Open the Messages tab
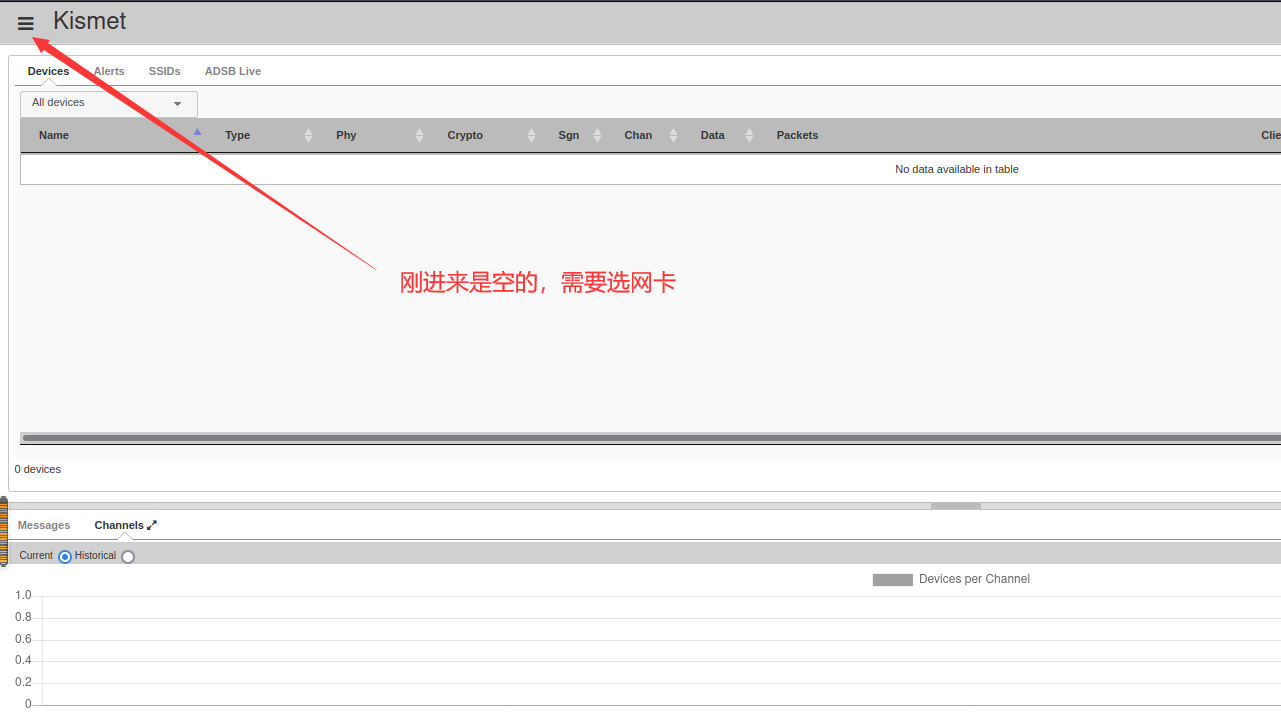Image resolution: width=1281 pixels, height=722 pixels. [x=44, y=525]
